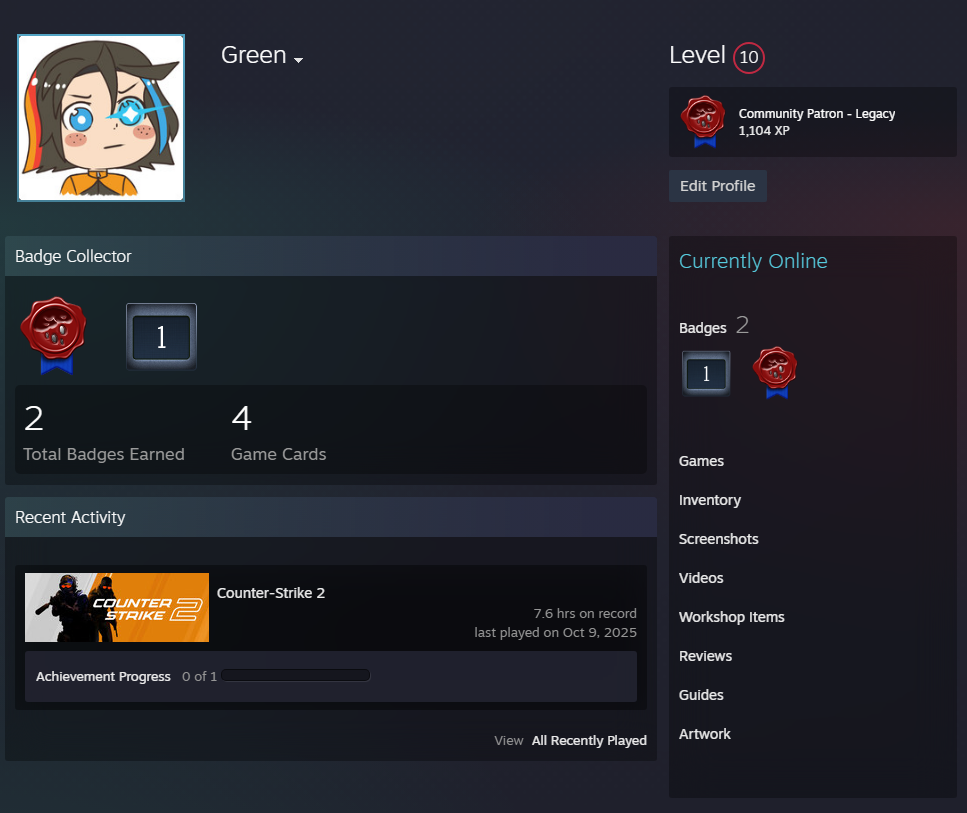
Task: Open the Games link
Action: click(701, 461)
